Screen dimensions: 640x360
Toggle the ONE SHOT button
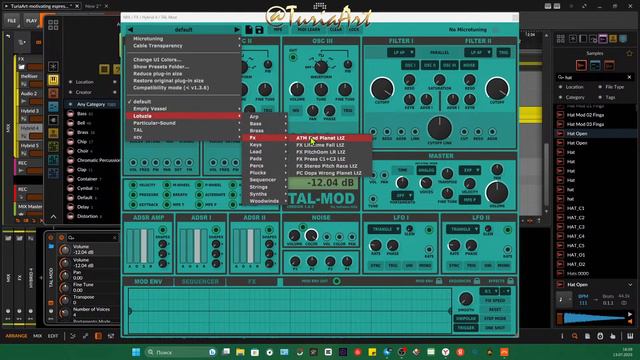coord(495,328)
